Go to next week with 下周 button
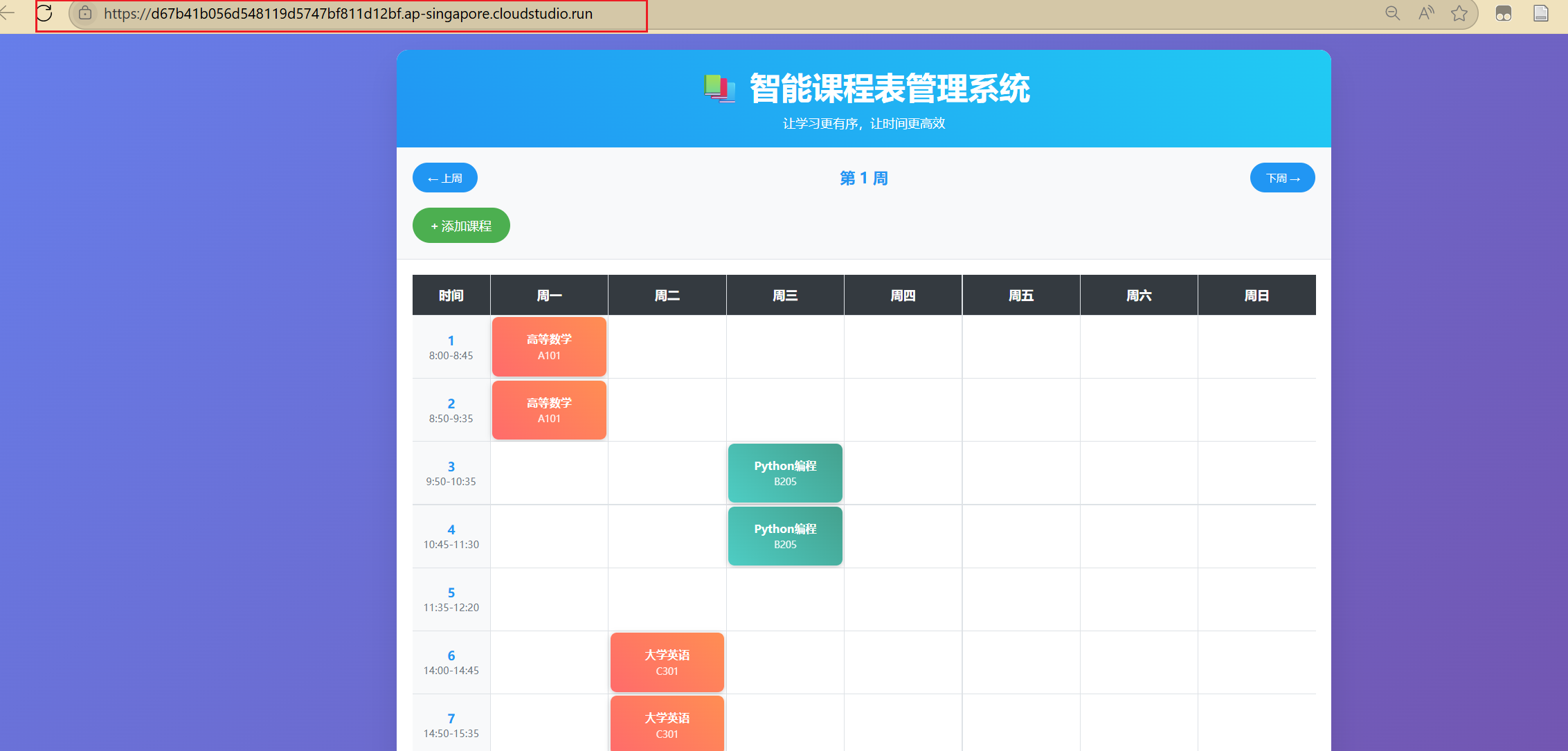The height and width of the screenshot is (751, 1568). [x=1282, y=178]
